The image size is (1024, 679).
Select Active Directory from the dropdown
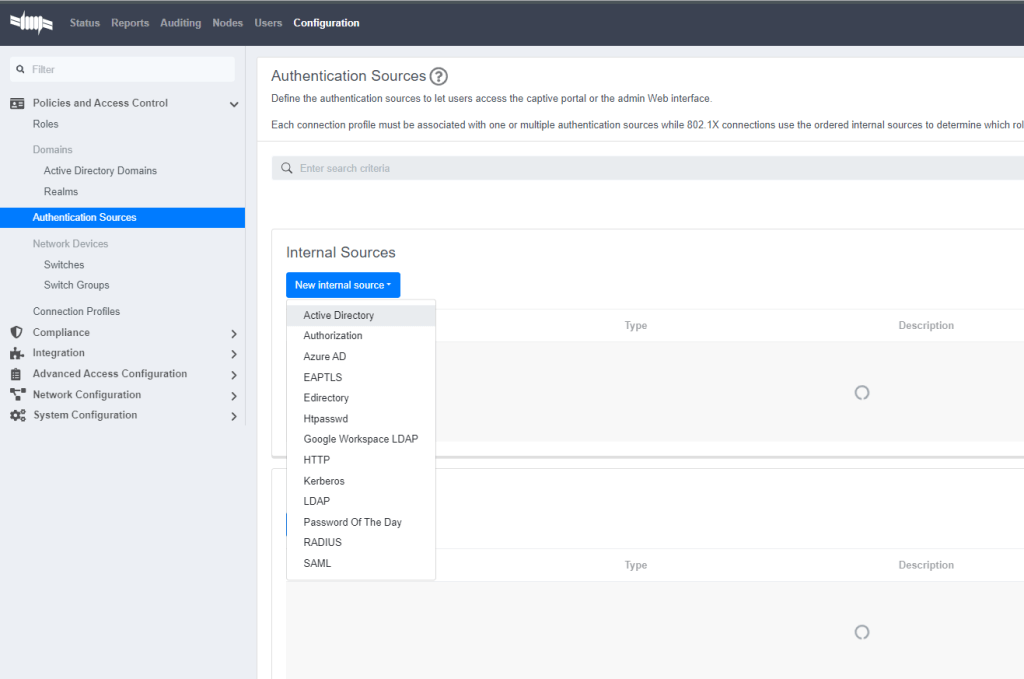[339, 315]
